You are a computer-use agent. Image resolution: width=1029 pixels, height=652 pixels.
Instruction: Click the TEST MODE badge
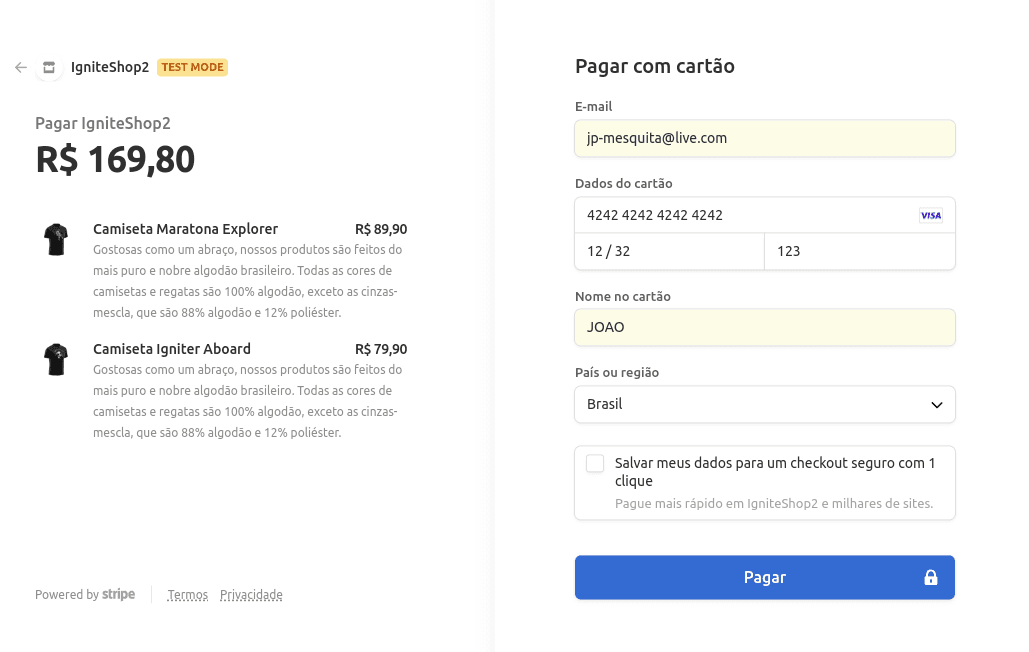tap(192, 67)
